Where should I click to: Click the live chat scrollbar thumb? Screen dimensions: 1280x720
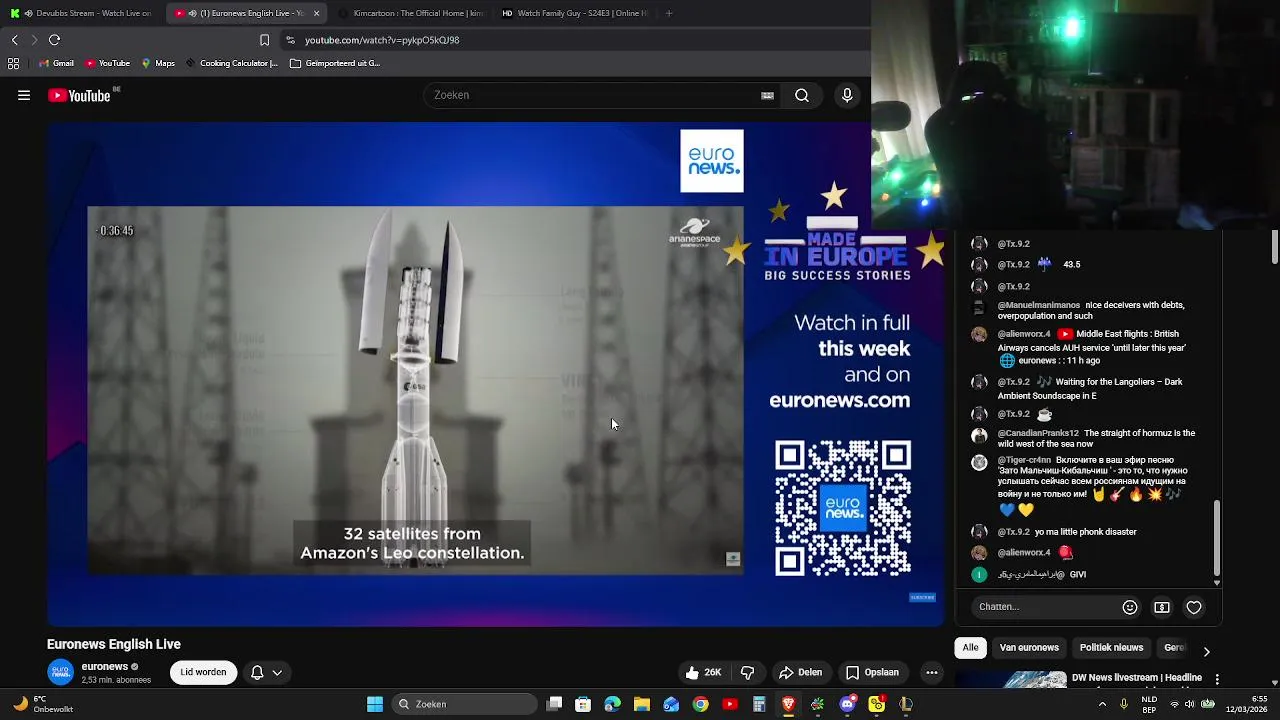pyautogui.click(x=1217, y=537)
